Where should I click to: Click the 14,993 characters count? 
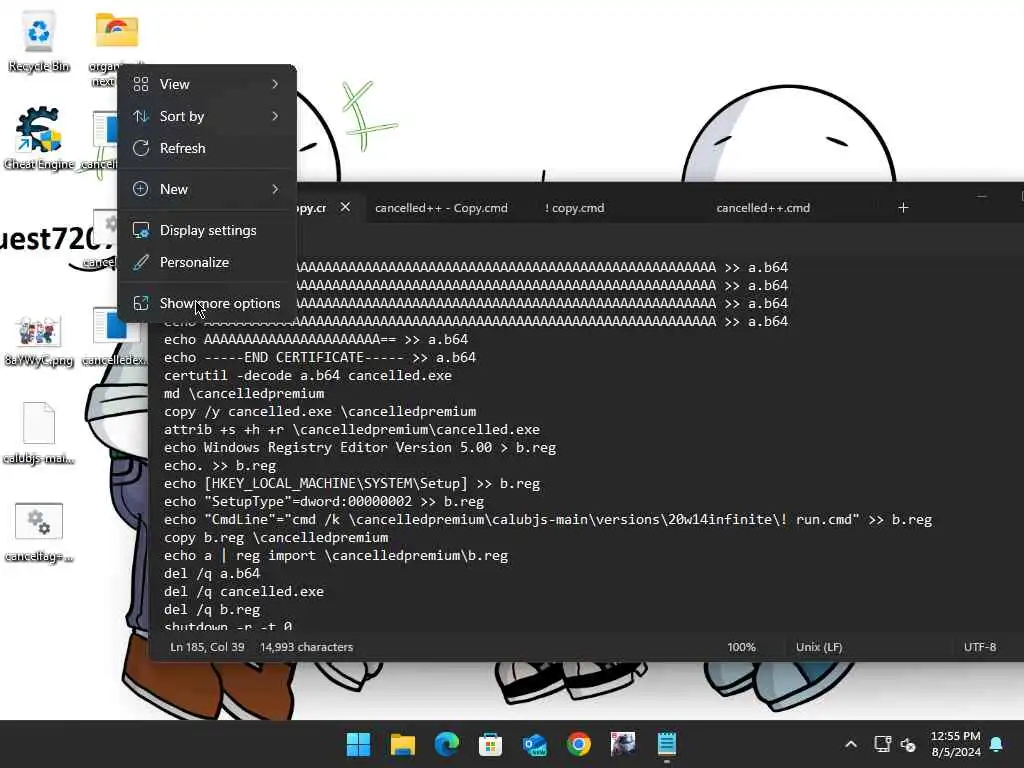(x=306, y=647)
